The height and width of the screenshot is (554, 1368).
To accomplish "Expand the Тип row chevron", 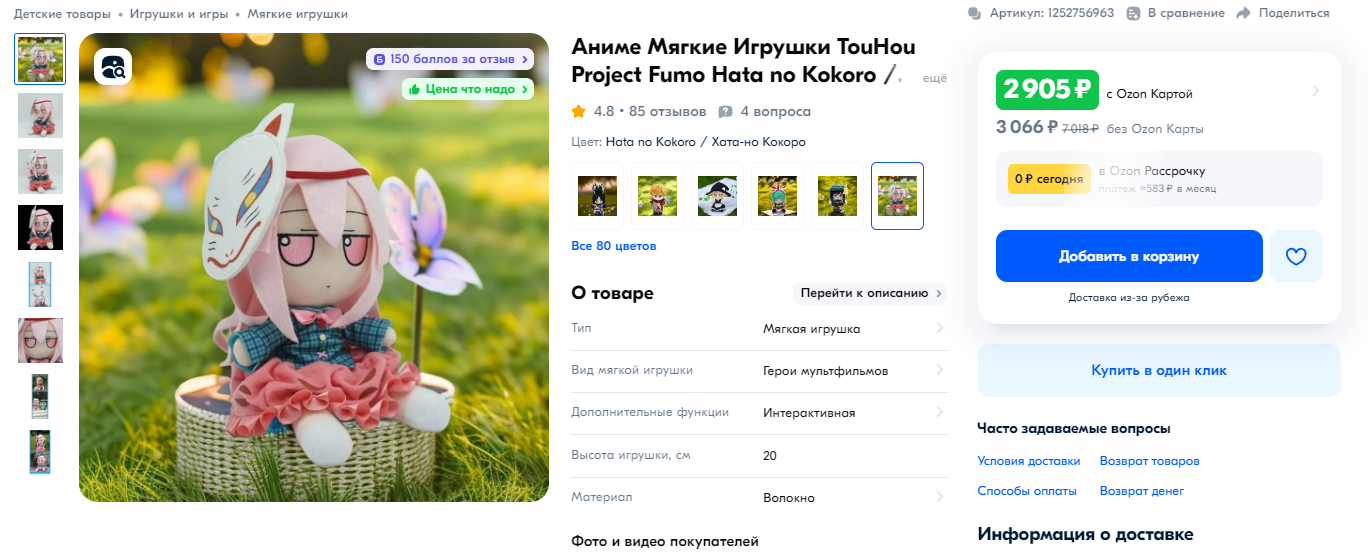I will pos(939,328).
